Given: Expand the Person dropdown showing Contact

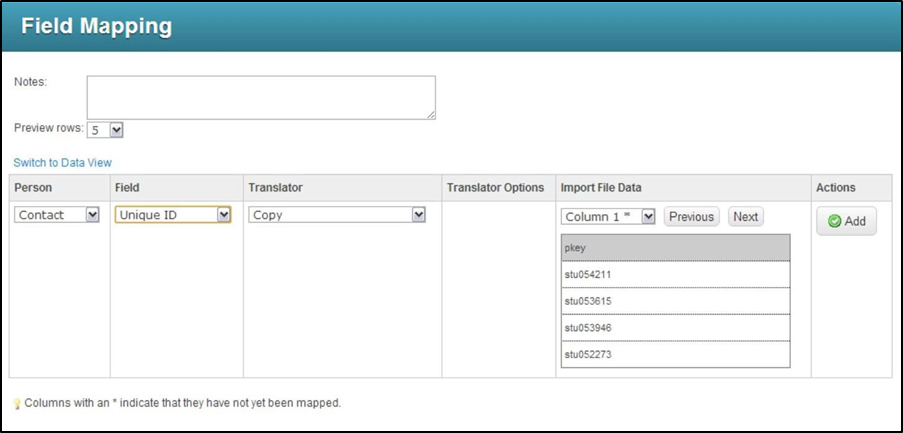Looking at the screenshot, I should 58,215.
